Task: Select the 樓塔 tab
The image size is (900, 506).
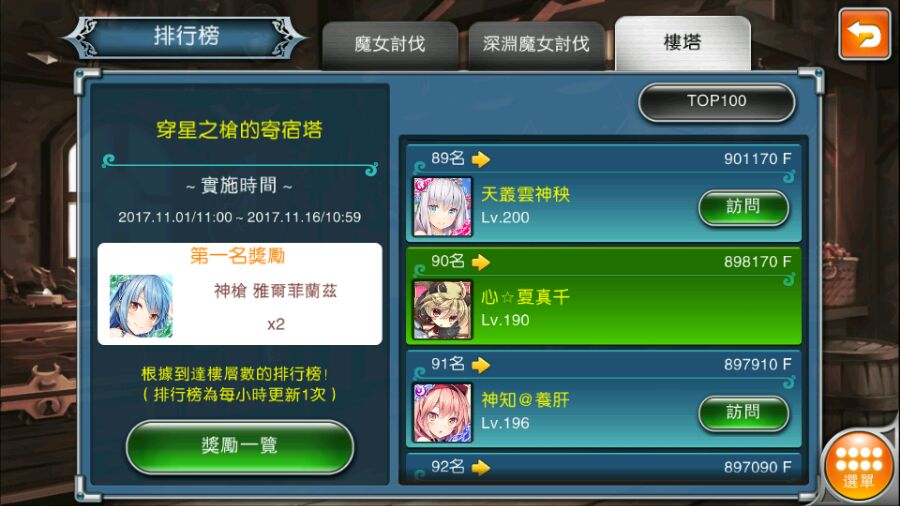Action: click(x=682, y=44)
